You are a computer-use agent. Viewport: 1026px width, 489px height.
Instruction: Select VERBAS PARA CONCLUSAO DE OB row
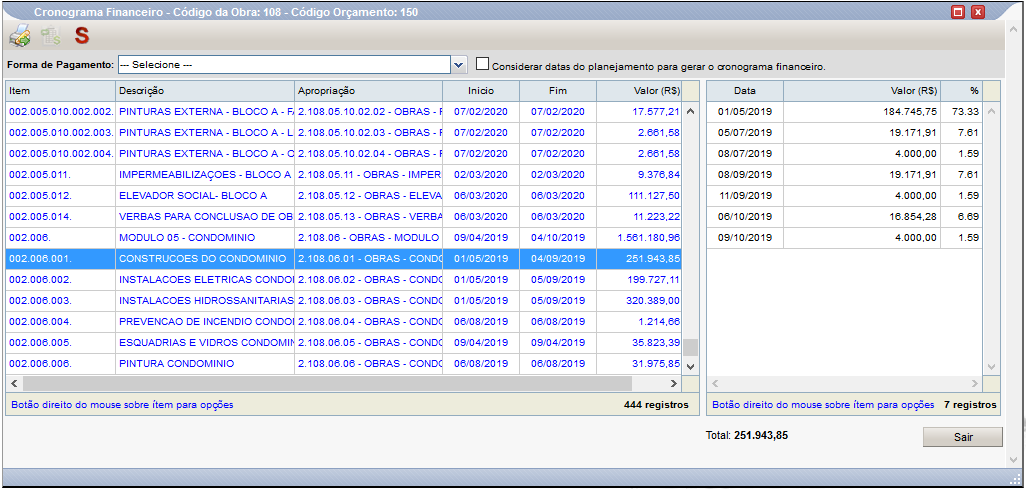[344, 217]
